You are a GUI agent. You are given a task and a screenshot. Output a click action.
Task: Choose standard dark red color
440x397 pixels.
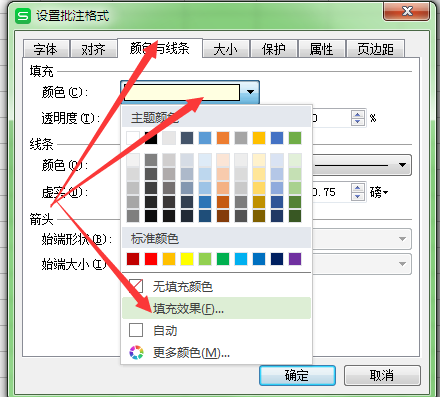(x=133, y=259)
